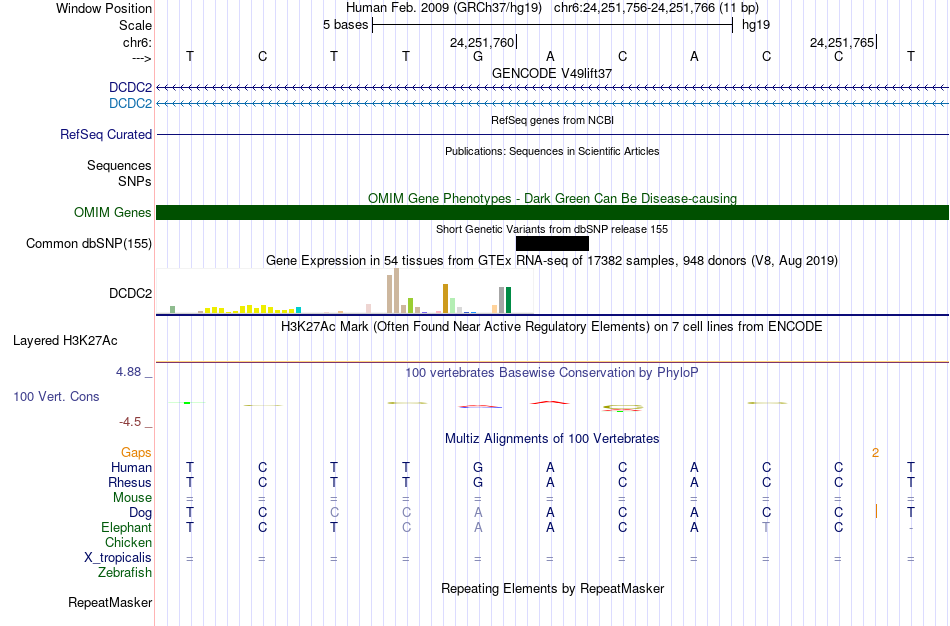
Task: Click the DCDC2 GTEx expression bar chart
Action: pyautogui.click(x=345, y=291)
